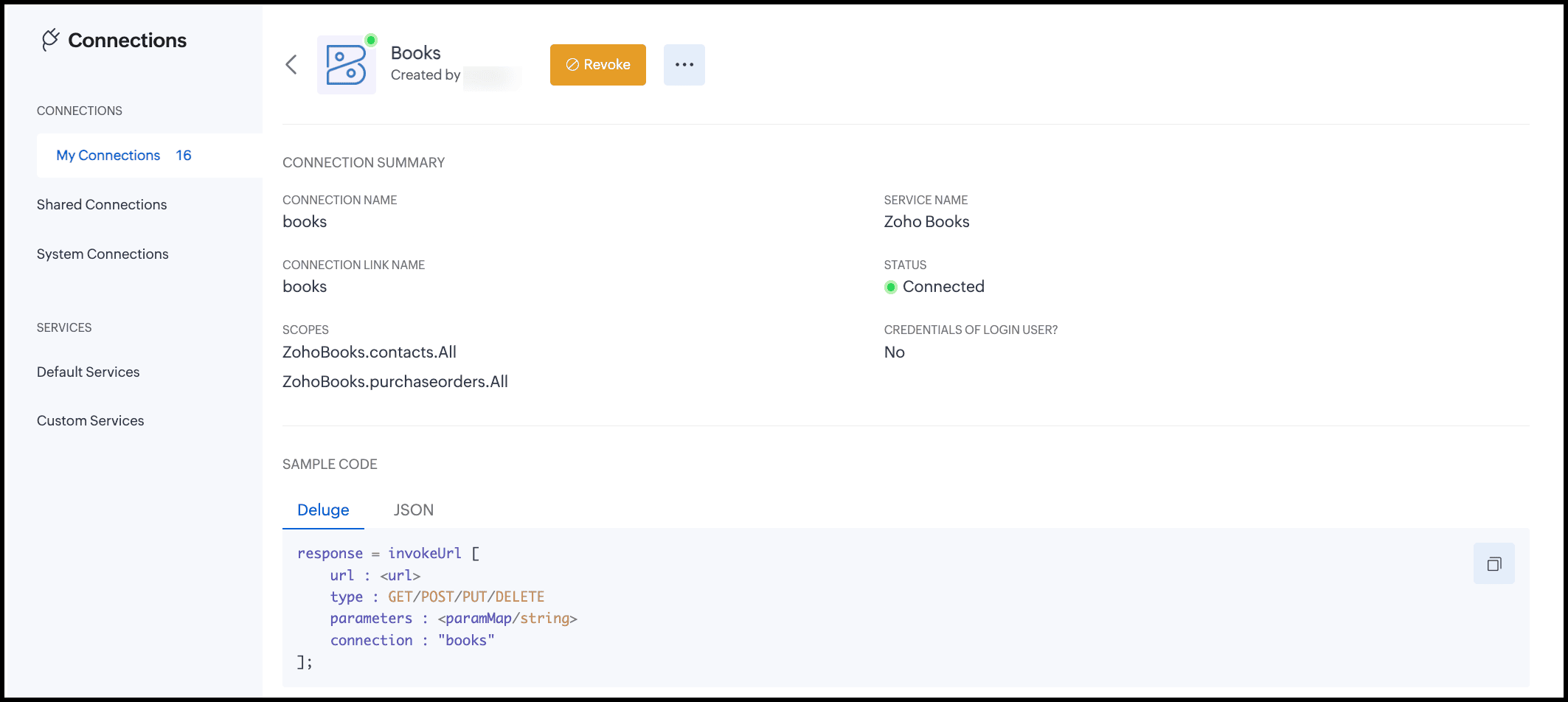Click the Connections sidebar title
This screenshot has width=1568, height=702.
(128, 41)
